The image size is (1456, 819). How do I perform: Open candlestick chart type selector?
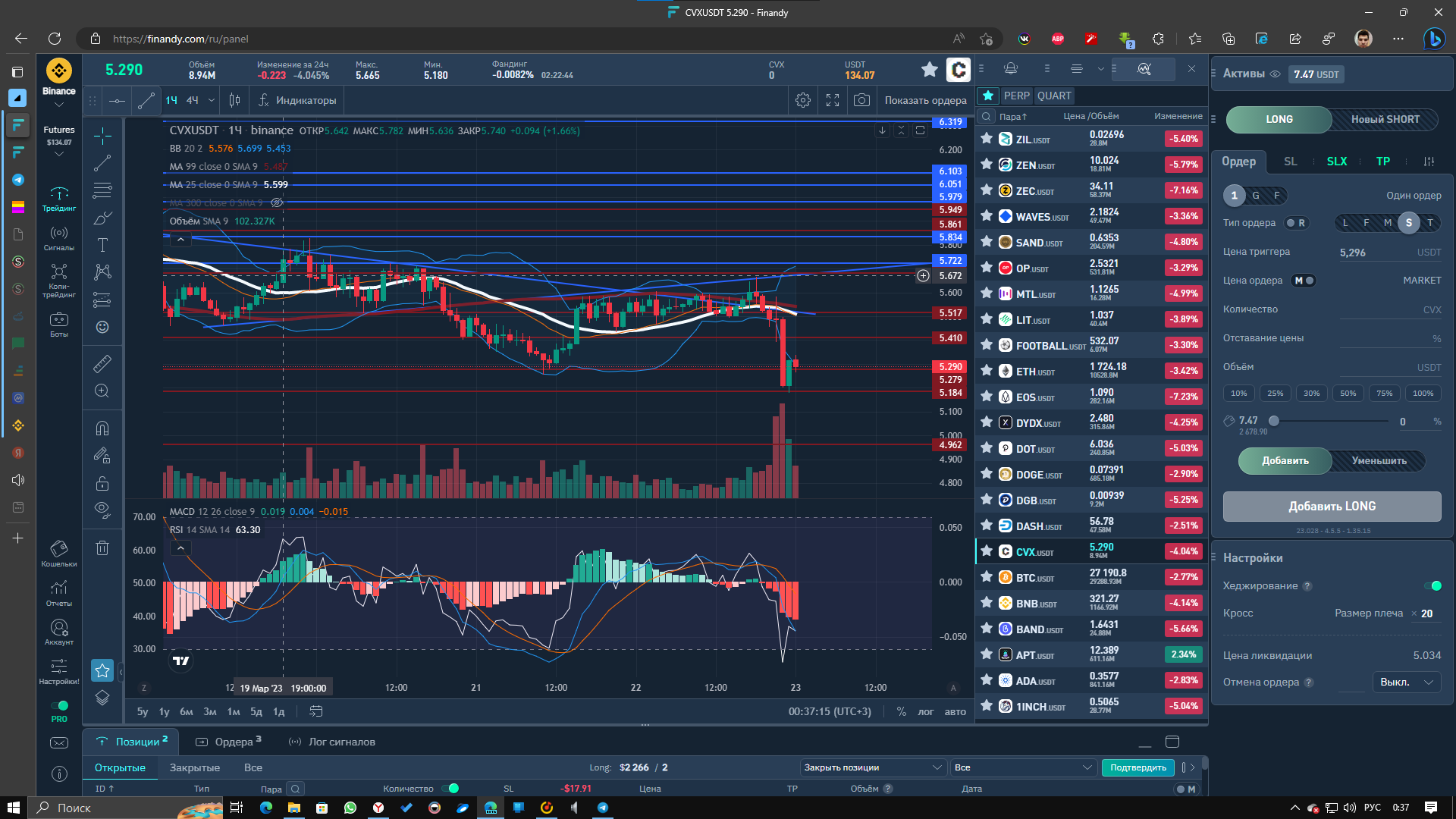(x=235, y=100)
